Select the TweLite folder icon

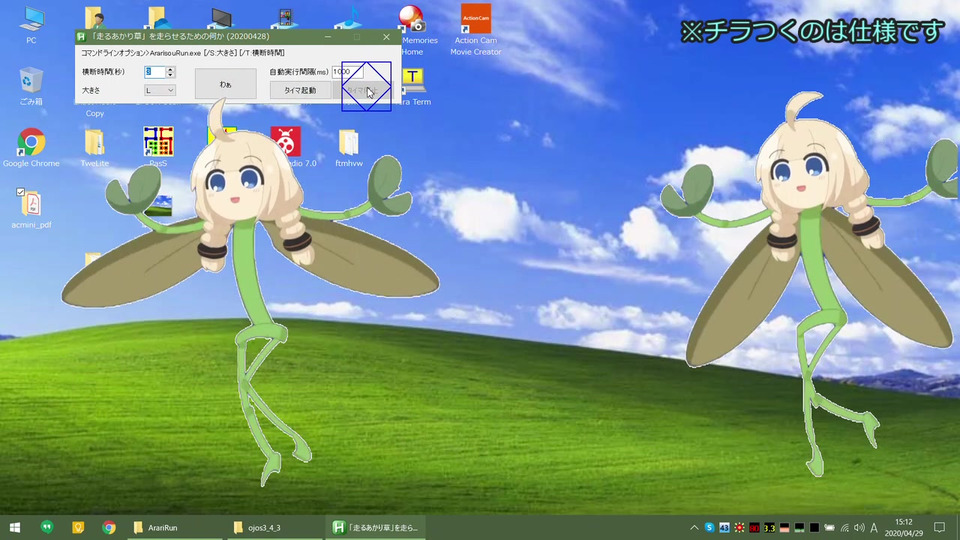click(94, 147)
